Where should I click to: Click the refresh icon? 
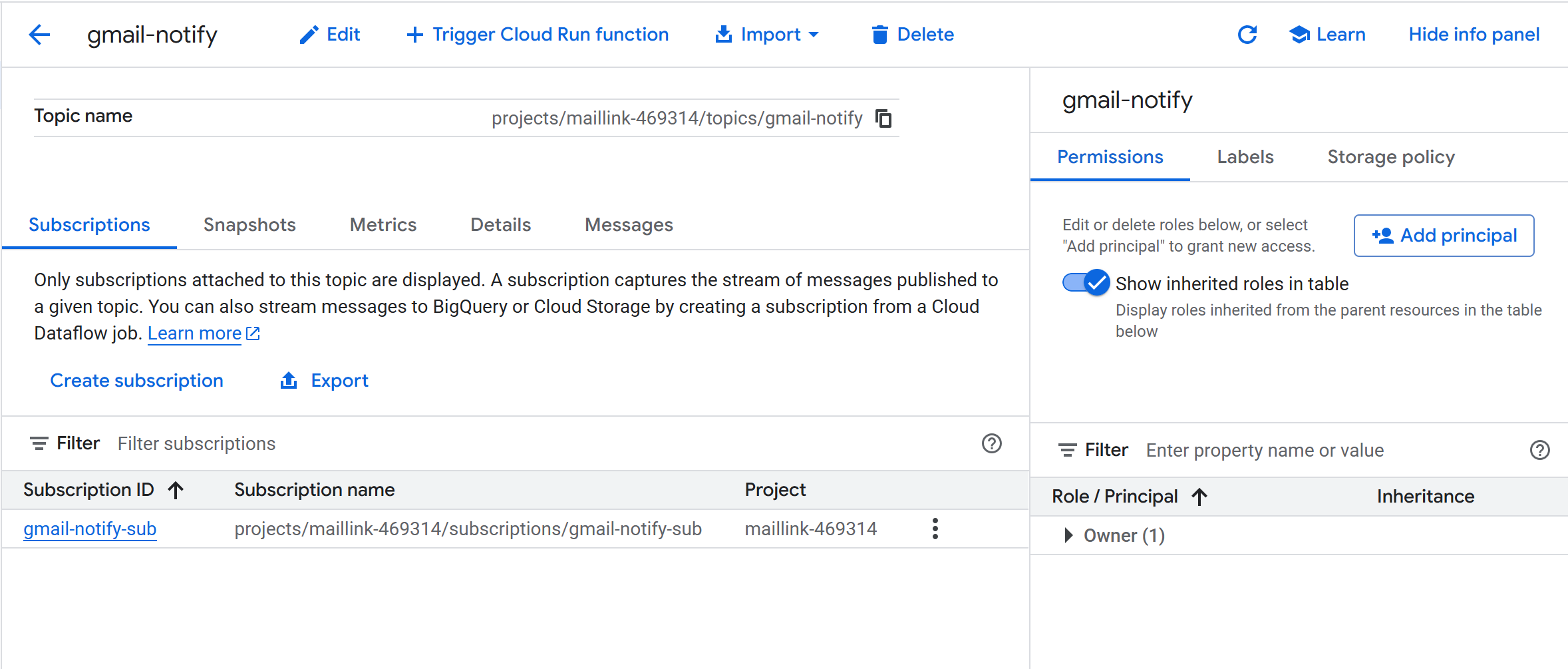pyautogui.click(x=1247, y=35)
